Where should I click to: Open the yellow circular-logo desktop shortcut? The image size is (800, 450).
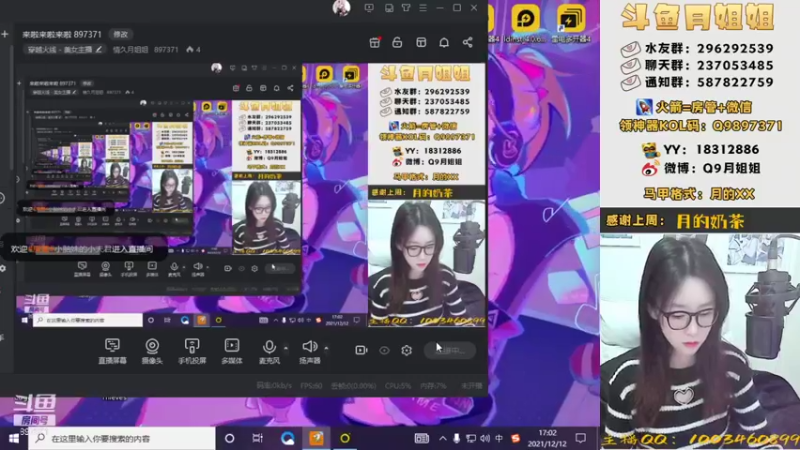[525, 21]
